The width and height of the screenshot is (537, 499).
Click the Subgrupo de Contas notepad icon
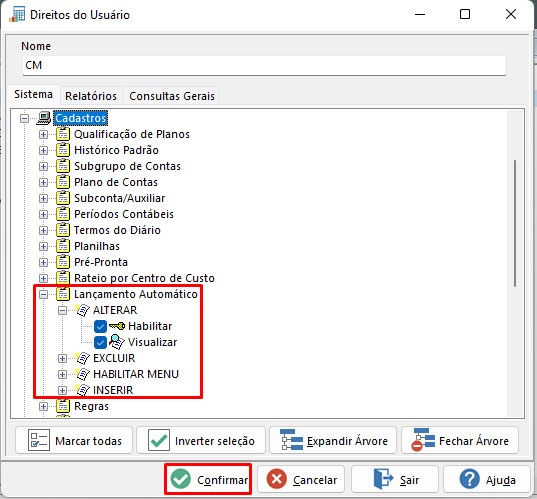click(x=63, y=166)
